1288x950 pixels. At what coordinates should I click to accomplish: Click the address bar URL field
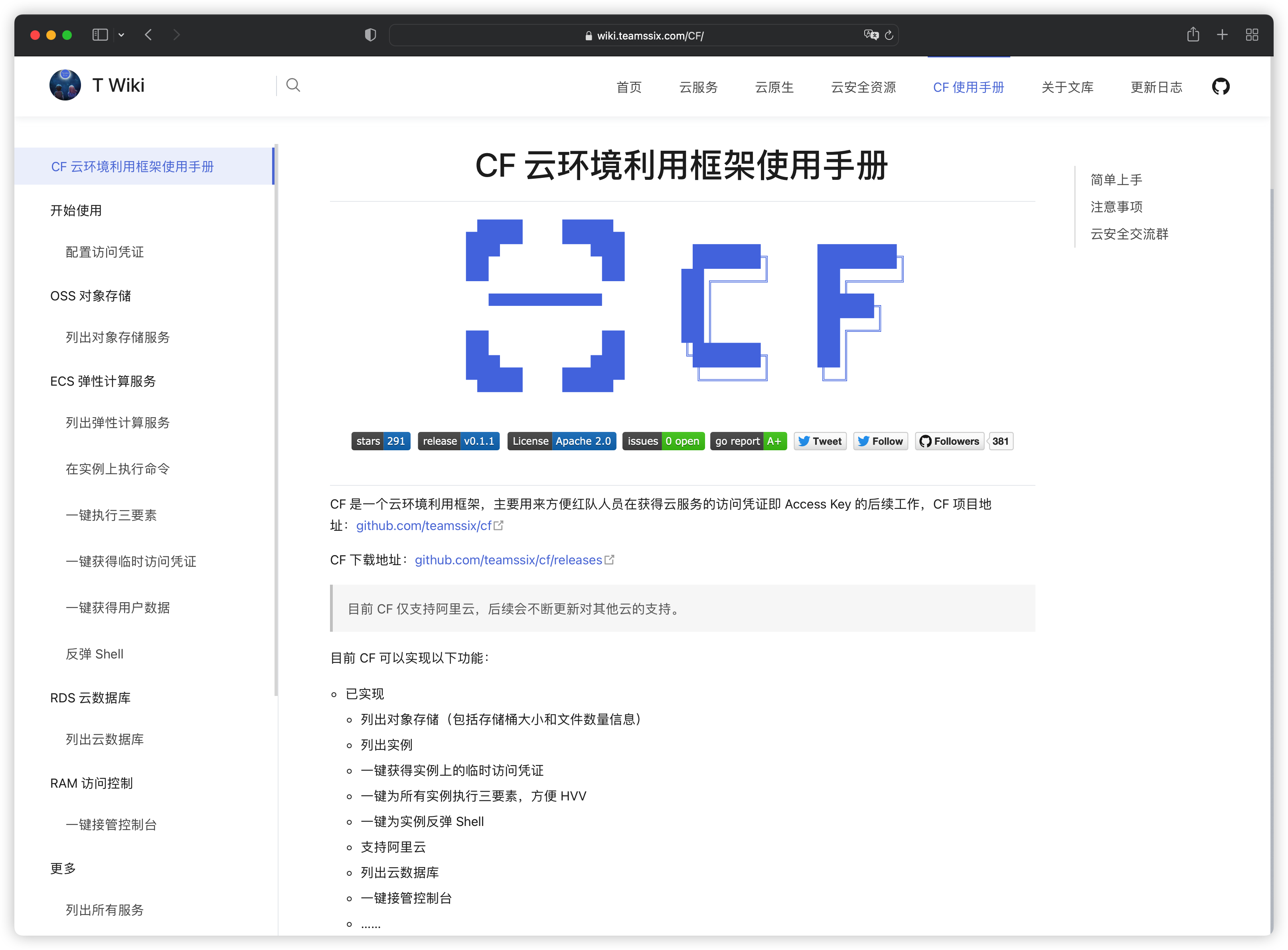coord(644,35)
